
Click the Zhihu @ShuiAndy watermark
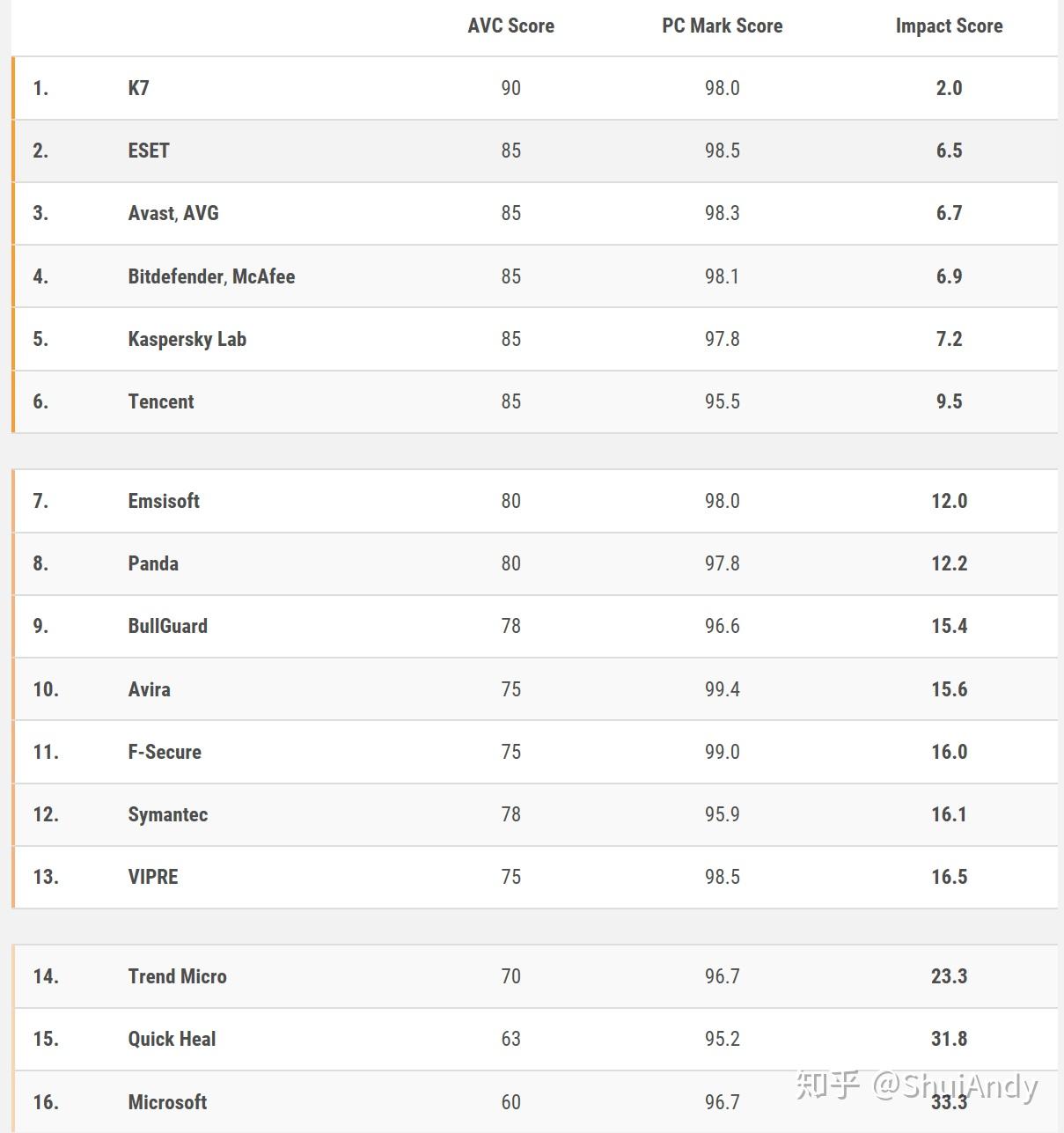pyautogui.click(x=916, y=1085)
